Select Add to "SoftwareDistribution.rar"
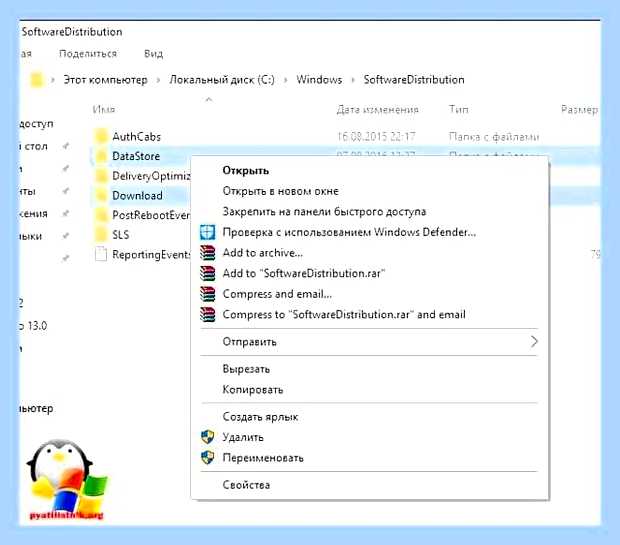This screenshot has height=545, width=620. click(x=304, y=273)
